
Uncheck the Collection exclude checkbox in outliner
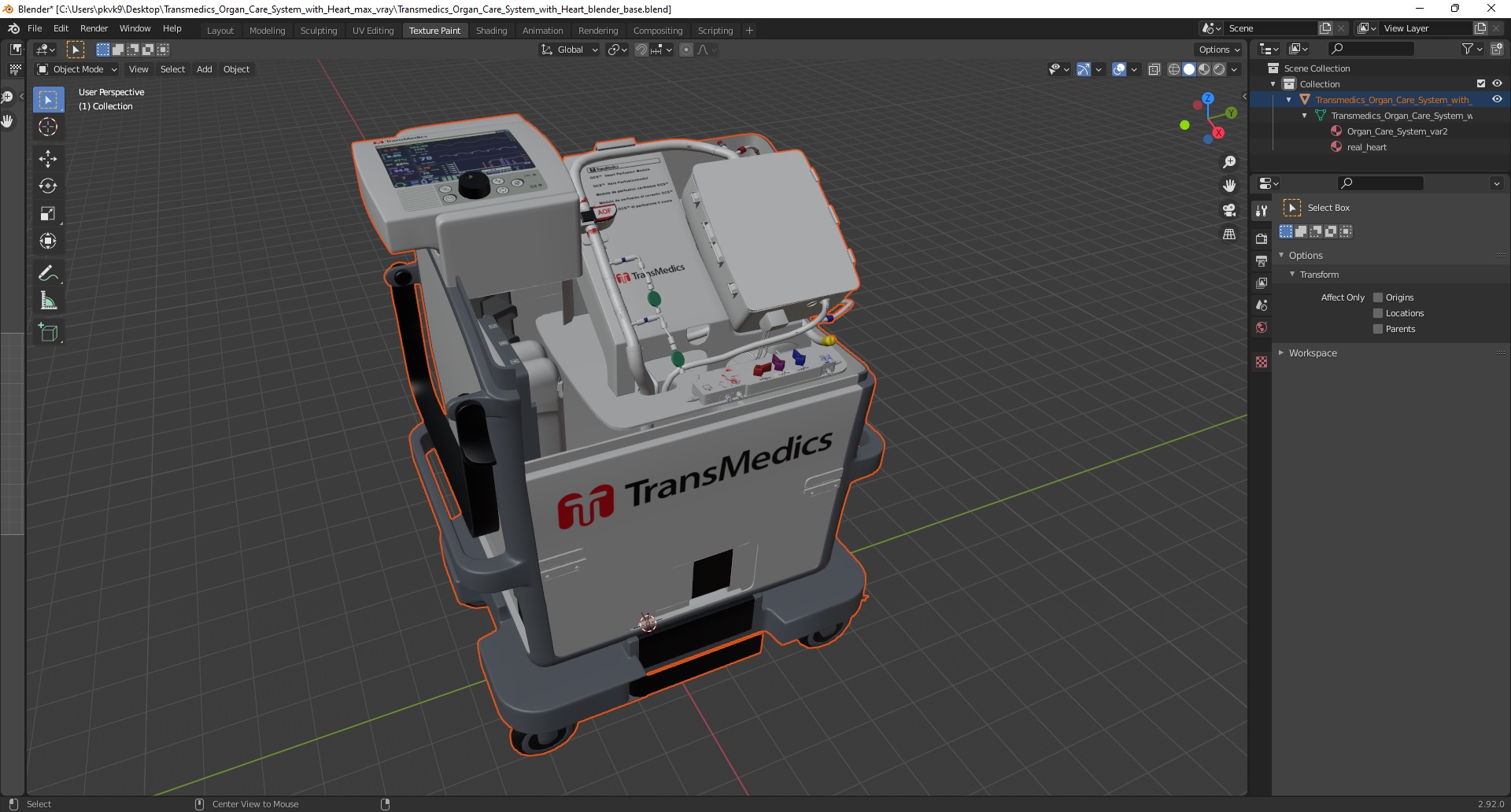coord(1481,83)
